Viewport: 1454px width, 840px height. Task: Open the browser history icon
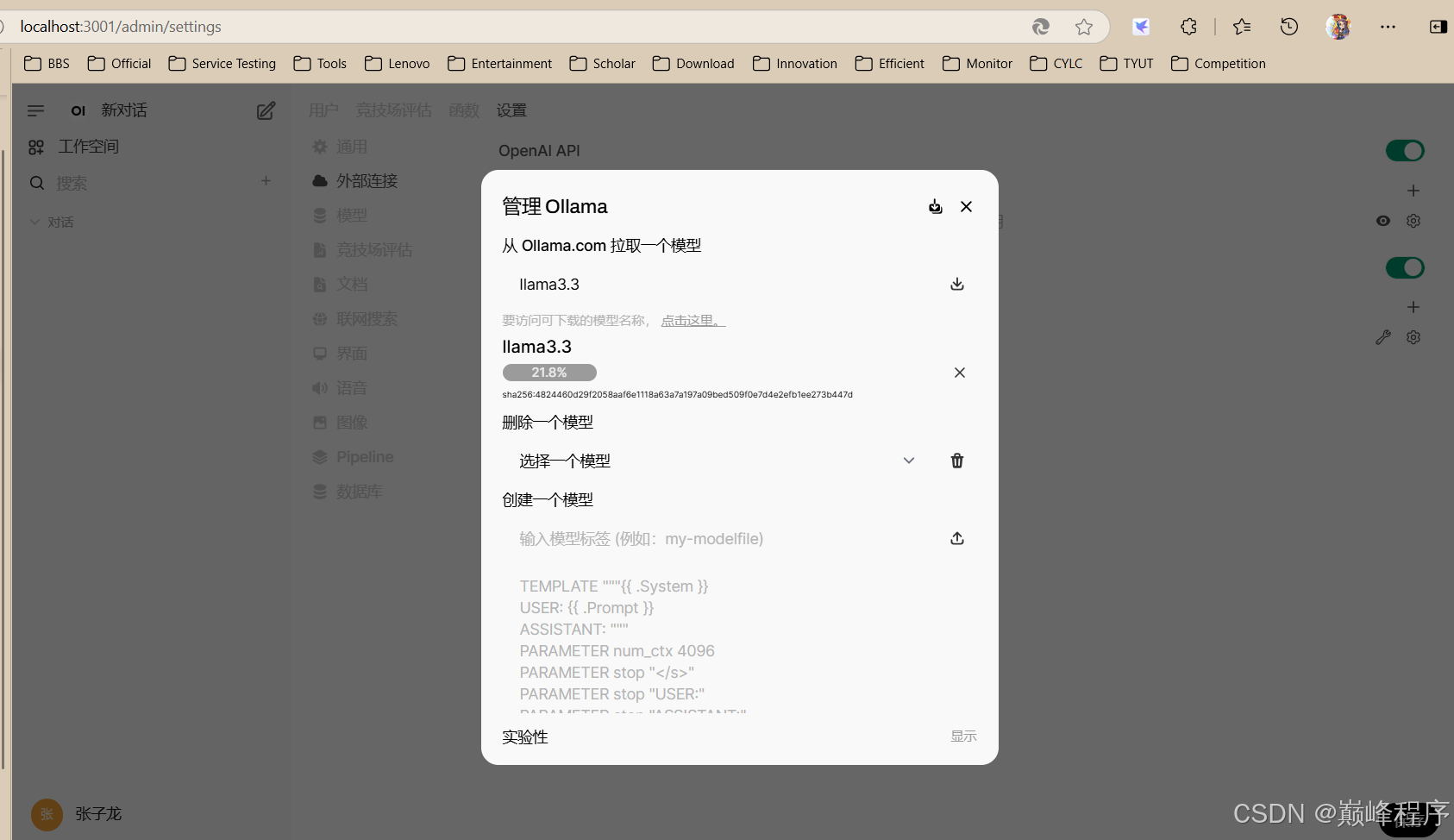[x=1289, y=27]
